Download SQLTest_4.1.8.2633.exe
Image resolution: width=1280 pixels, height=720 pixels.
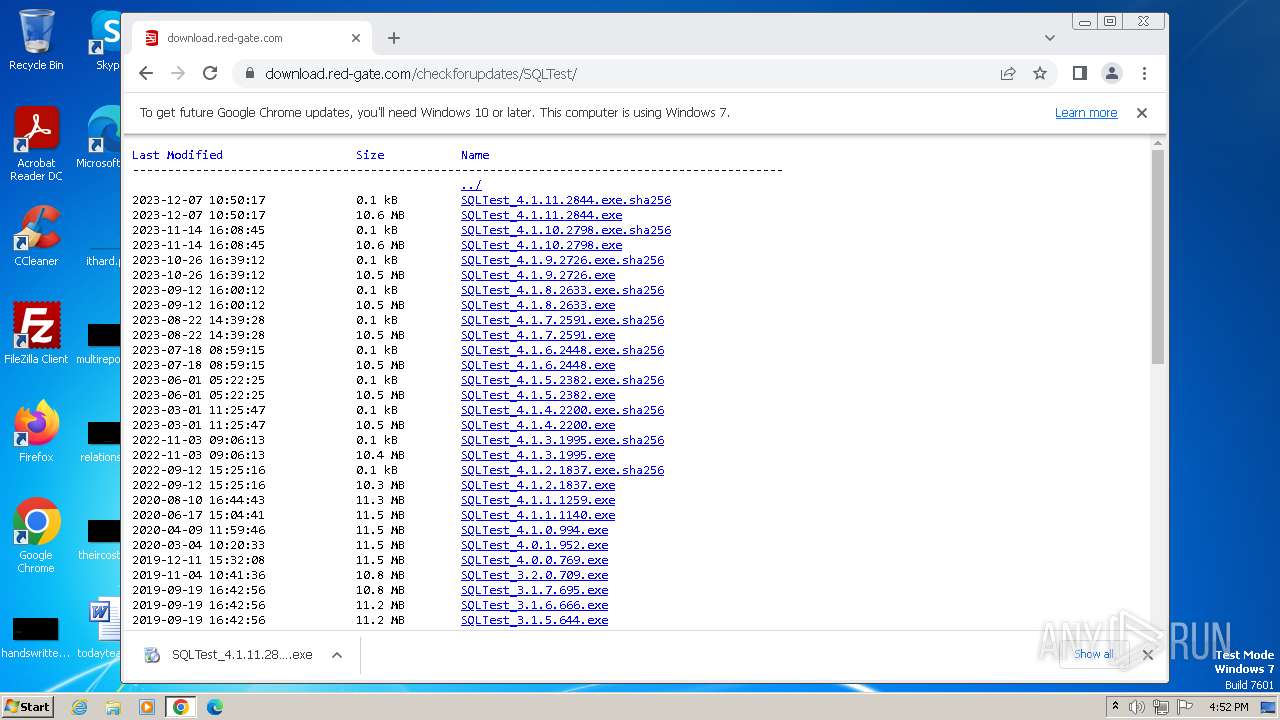(x=538, y=305)
